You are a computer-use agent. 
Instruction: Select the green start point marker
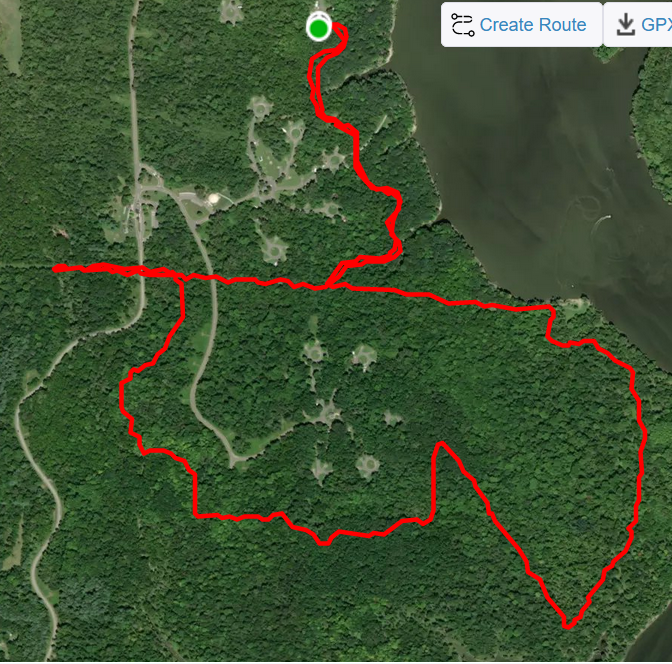(x=318, y=28)
